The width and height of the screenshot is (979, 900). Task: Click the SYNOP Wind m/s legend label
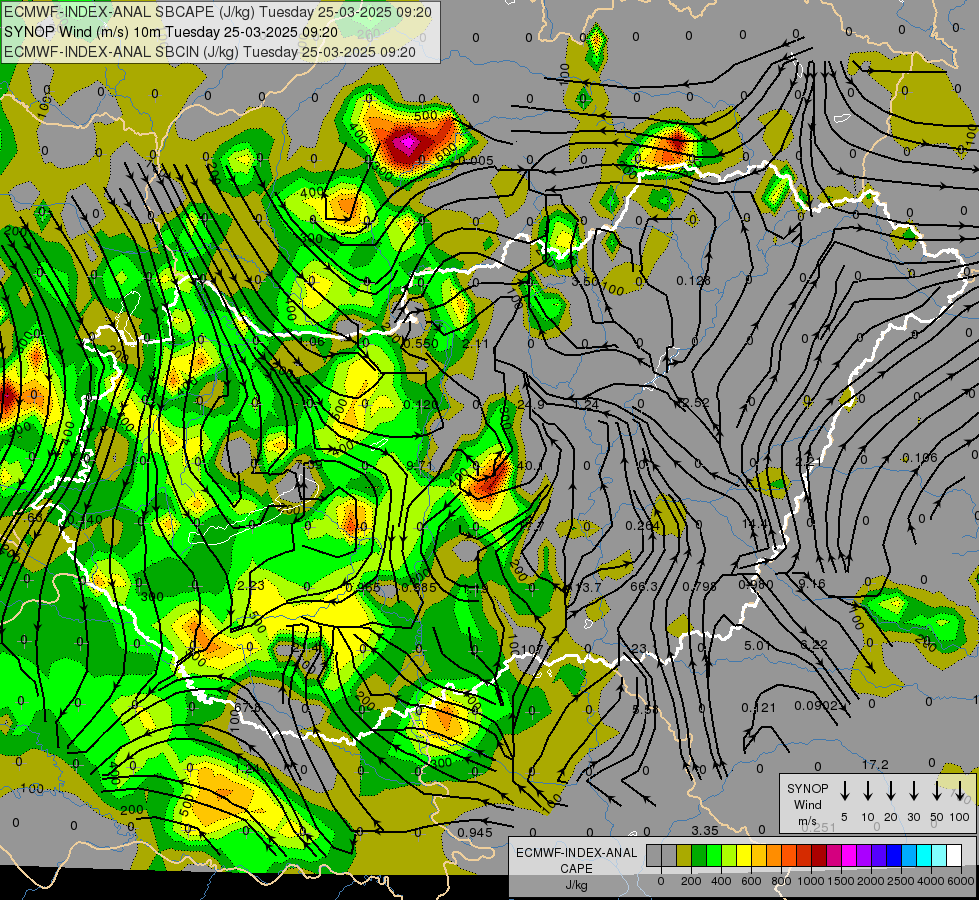tap(807, 804)
